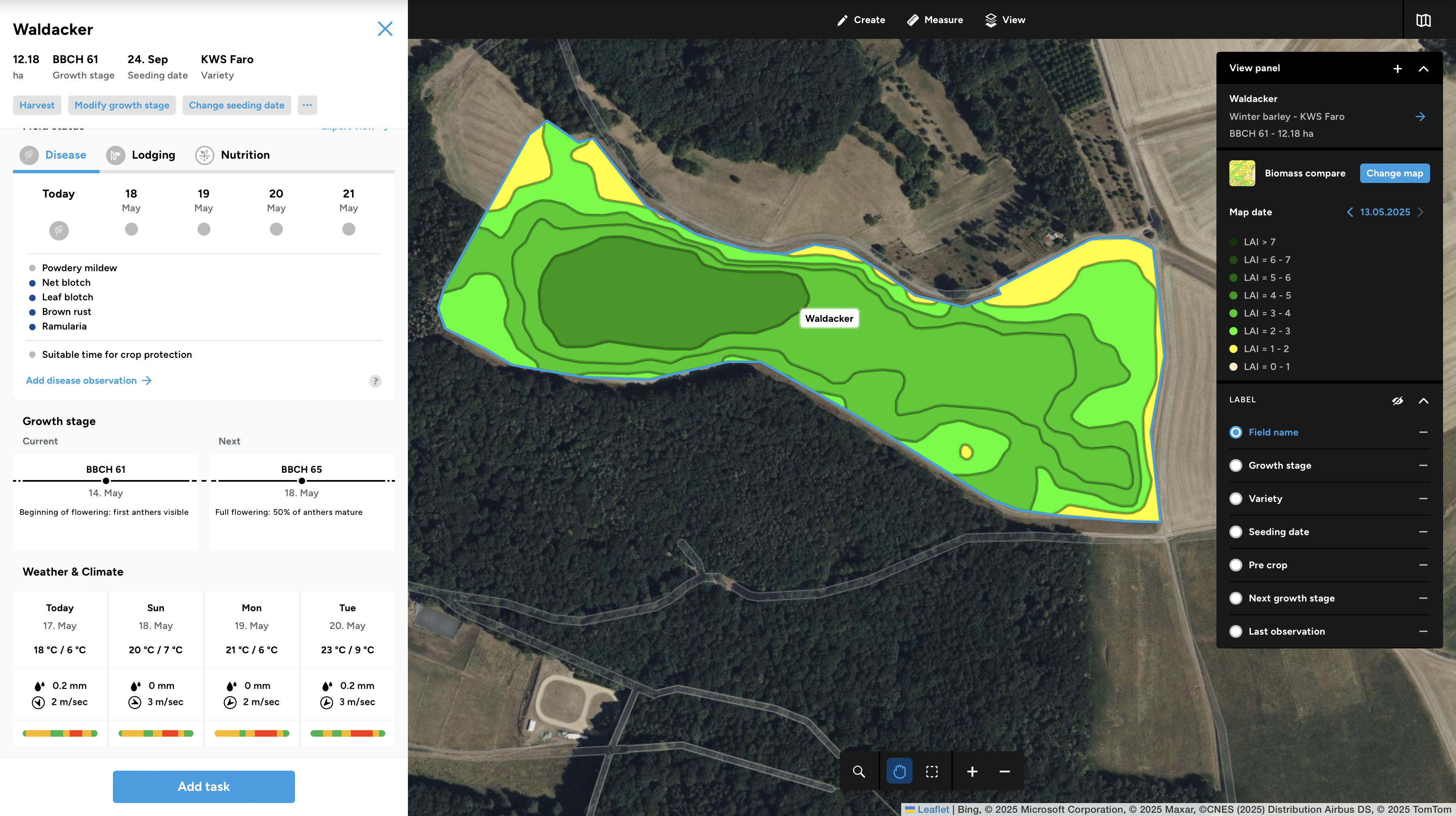Switch to the Nutrition tab
The height and width of the screenshot is (816, 1456).
(232, 155)
